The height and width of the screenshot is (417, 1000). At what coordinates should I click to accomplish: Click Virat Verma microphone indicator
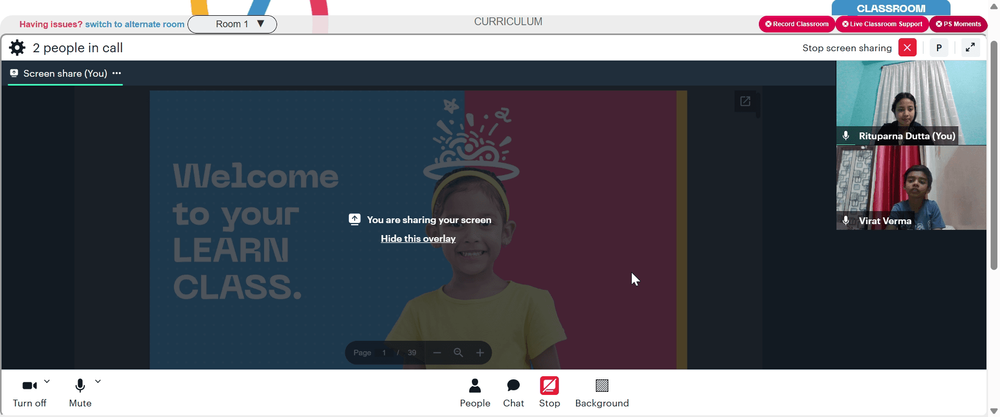coord(846,221)
